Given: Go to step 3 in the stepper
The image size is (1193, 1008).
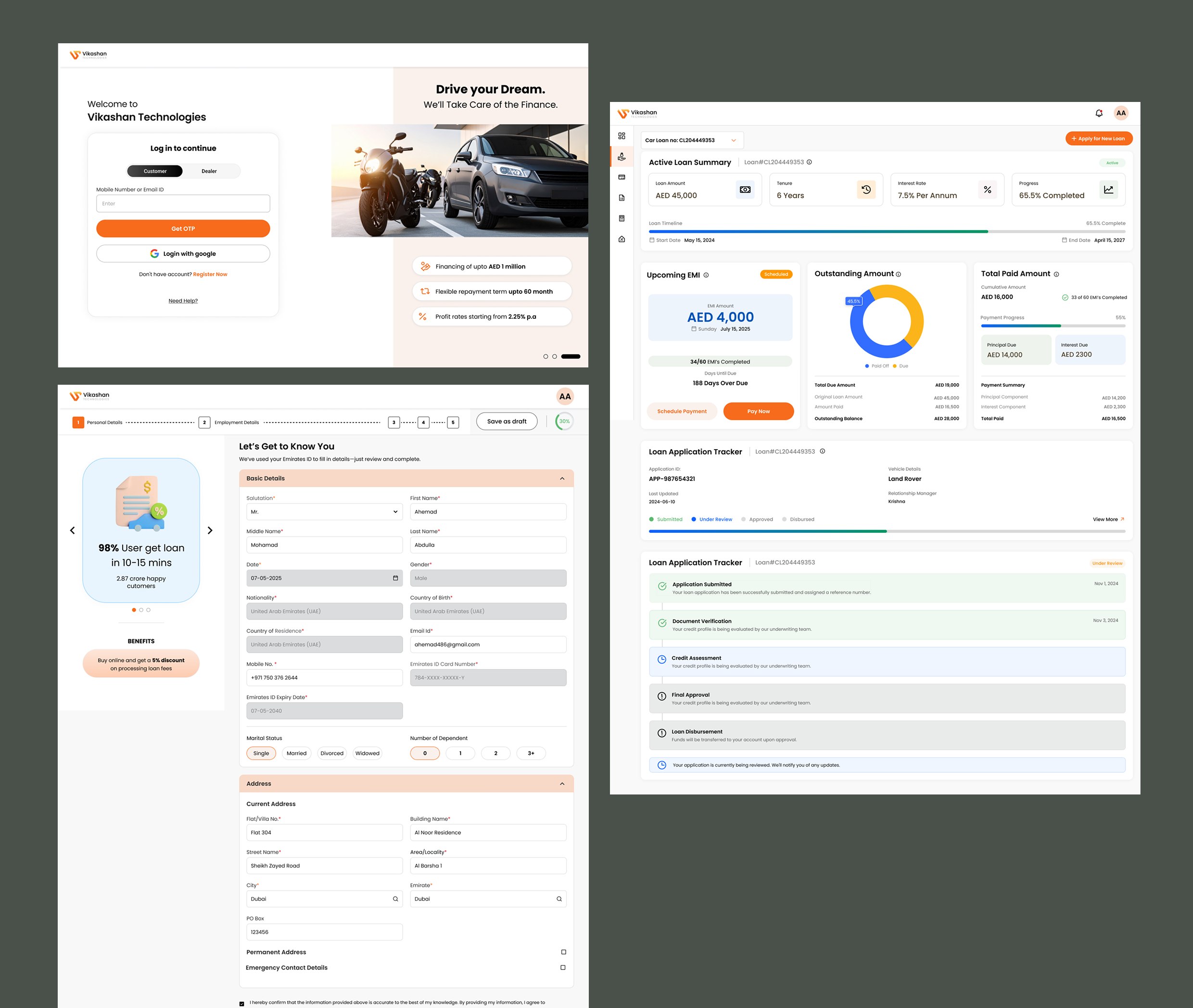Looking at the screenshot, I should click(393, 422).
